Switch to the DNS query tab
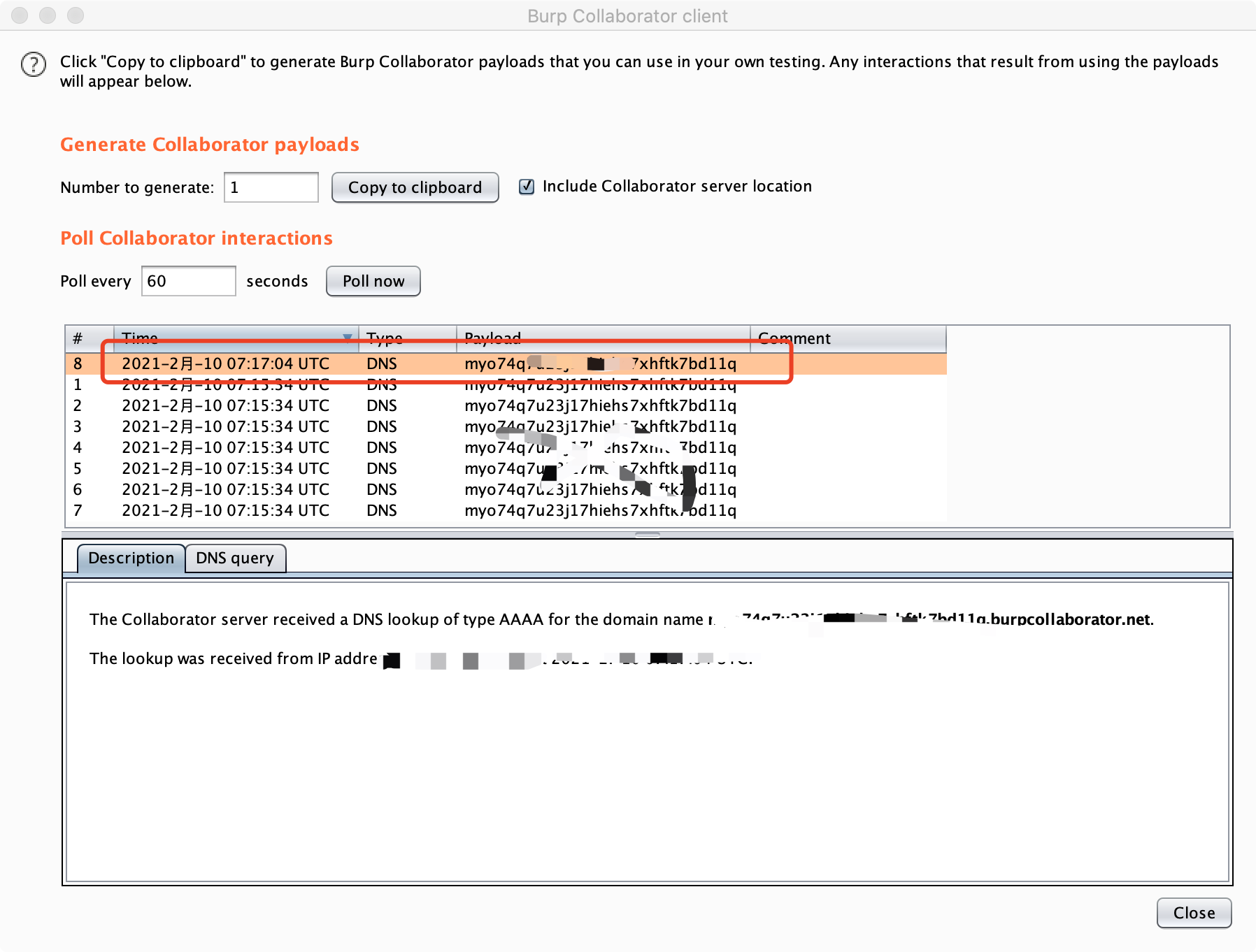This screenshot has width=1256, height=952. coord(235,558)
